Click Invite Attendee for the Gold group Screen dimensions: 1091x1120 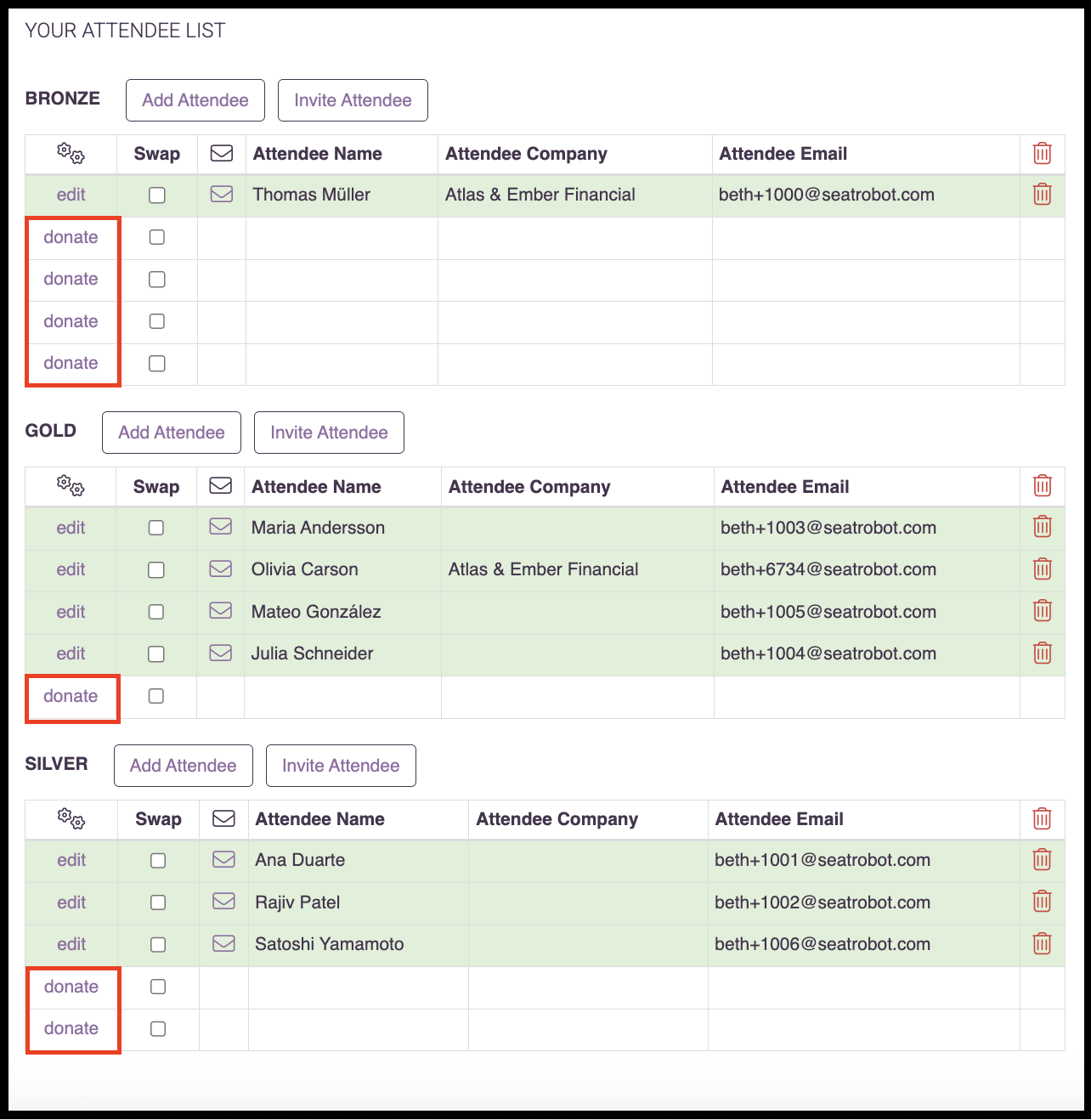tap(329, 433)
